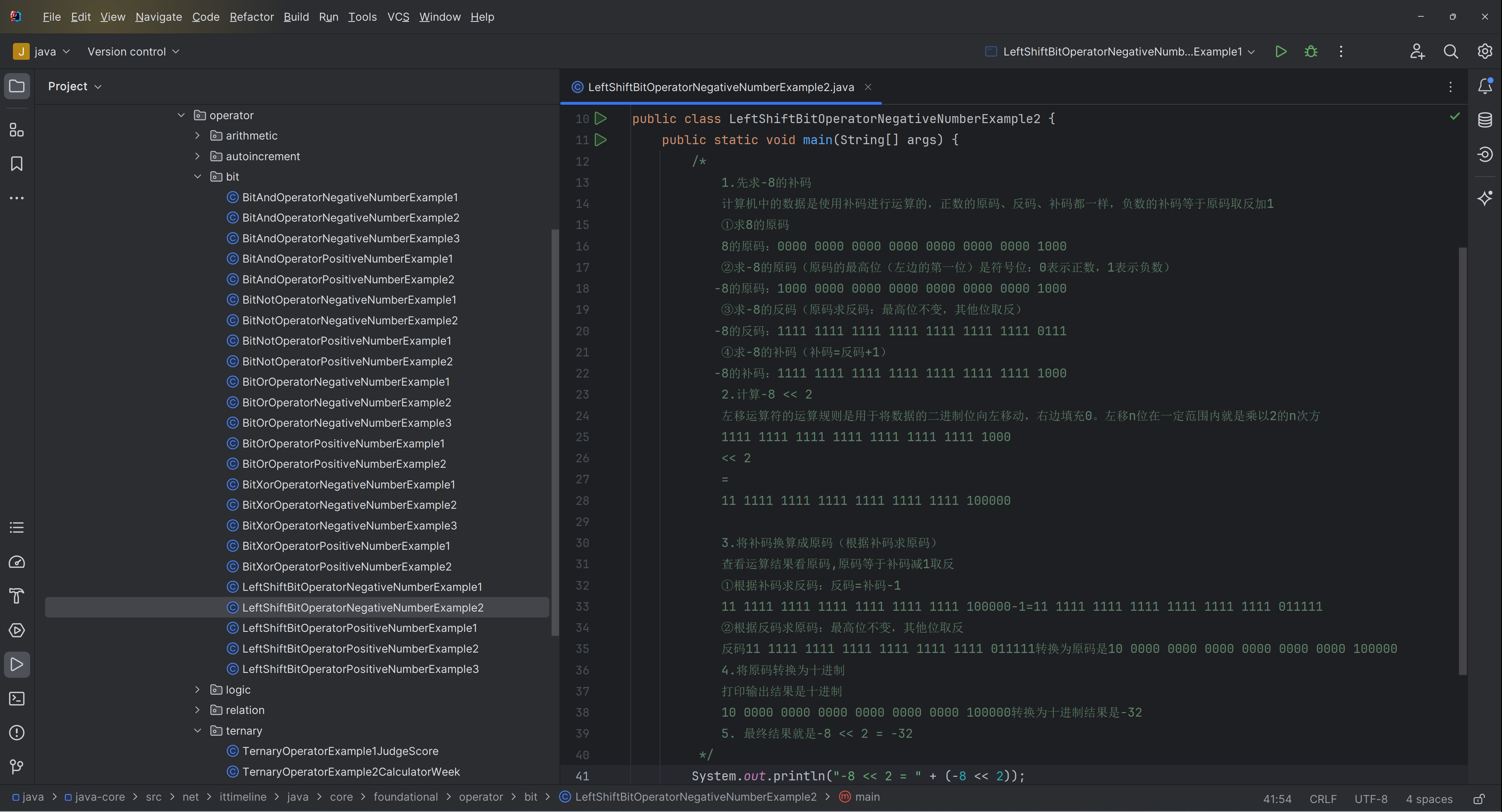
Task: Click the UTF-8 encoding in status bar
Action: coord(1371,799)
